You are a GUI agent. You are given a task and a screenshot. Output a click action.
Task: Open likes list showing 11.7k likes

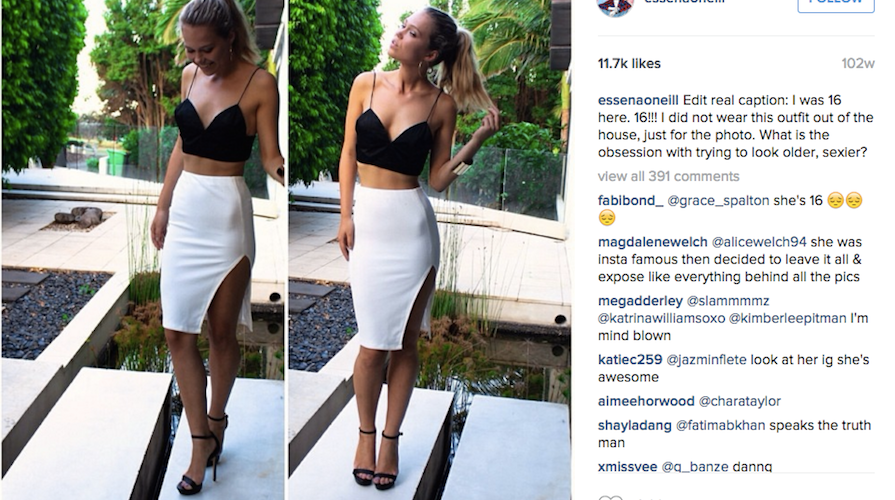(629, 63)
